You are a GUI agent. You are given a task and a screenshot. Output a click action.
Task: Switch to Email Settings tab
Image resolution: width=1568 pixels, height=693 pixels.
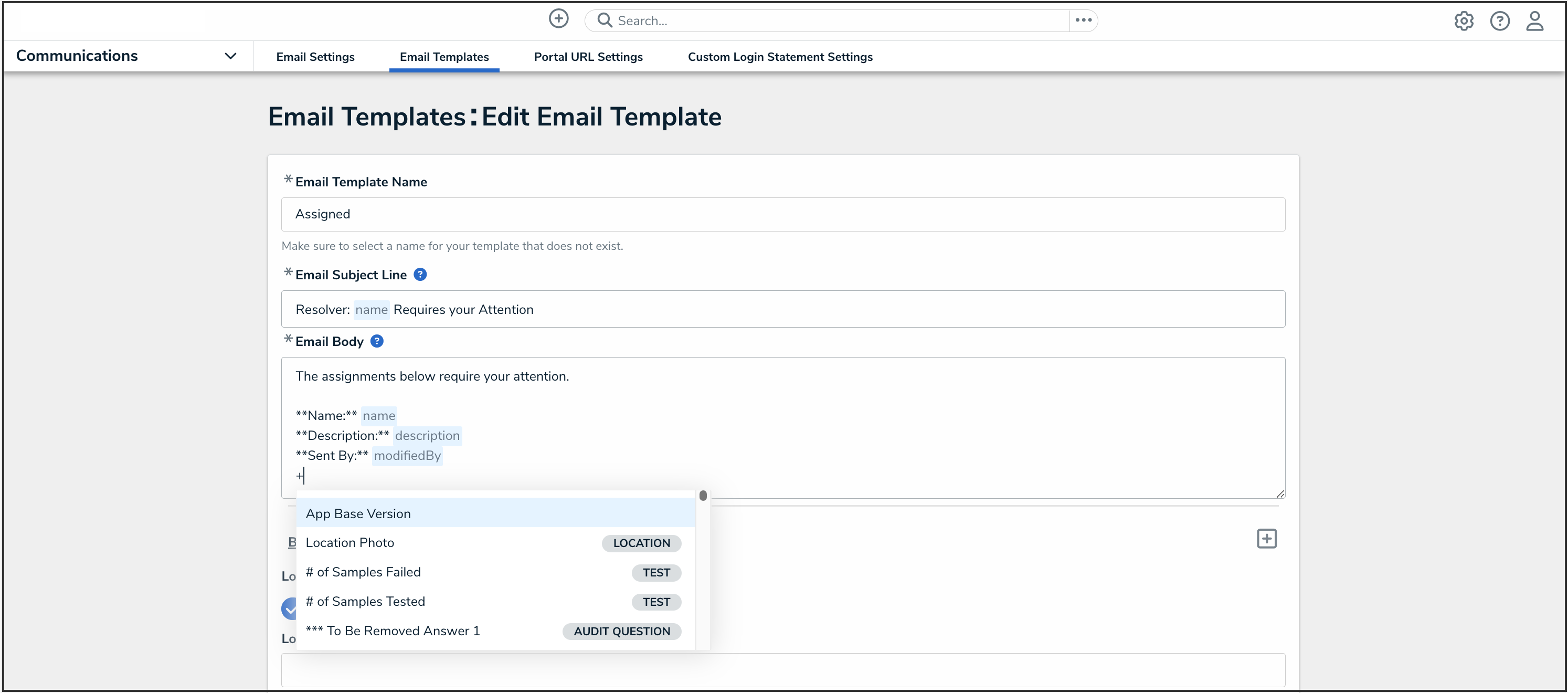point(315,57)
